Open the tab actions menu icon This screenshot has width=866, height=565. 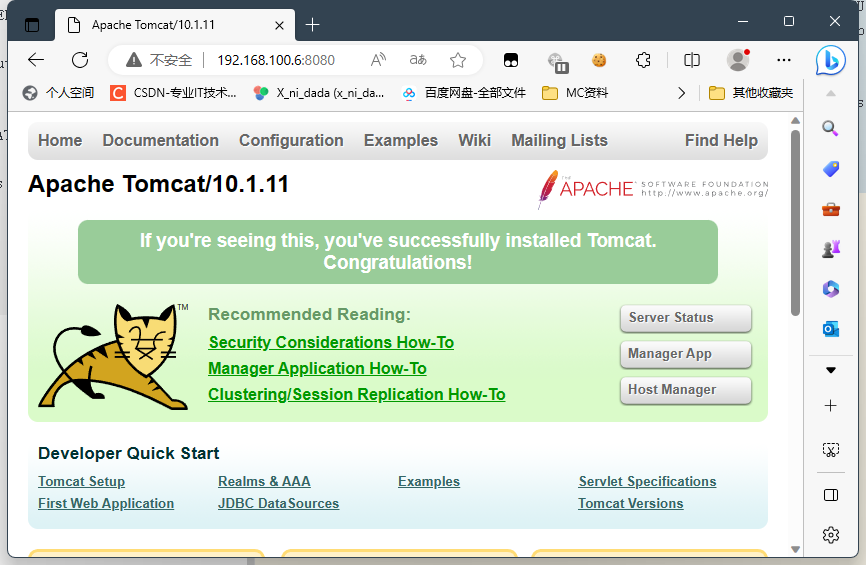32,25
